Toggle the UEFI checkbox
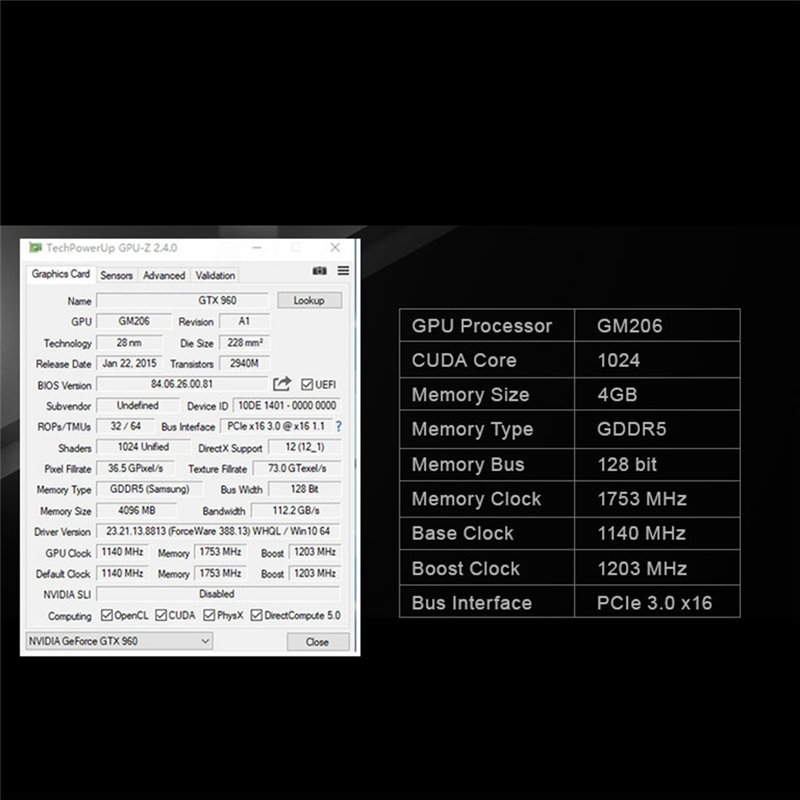Viewport: 800px width, 800px height. (x=307, y=384)
